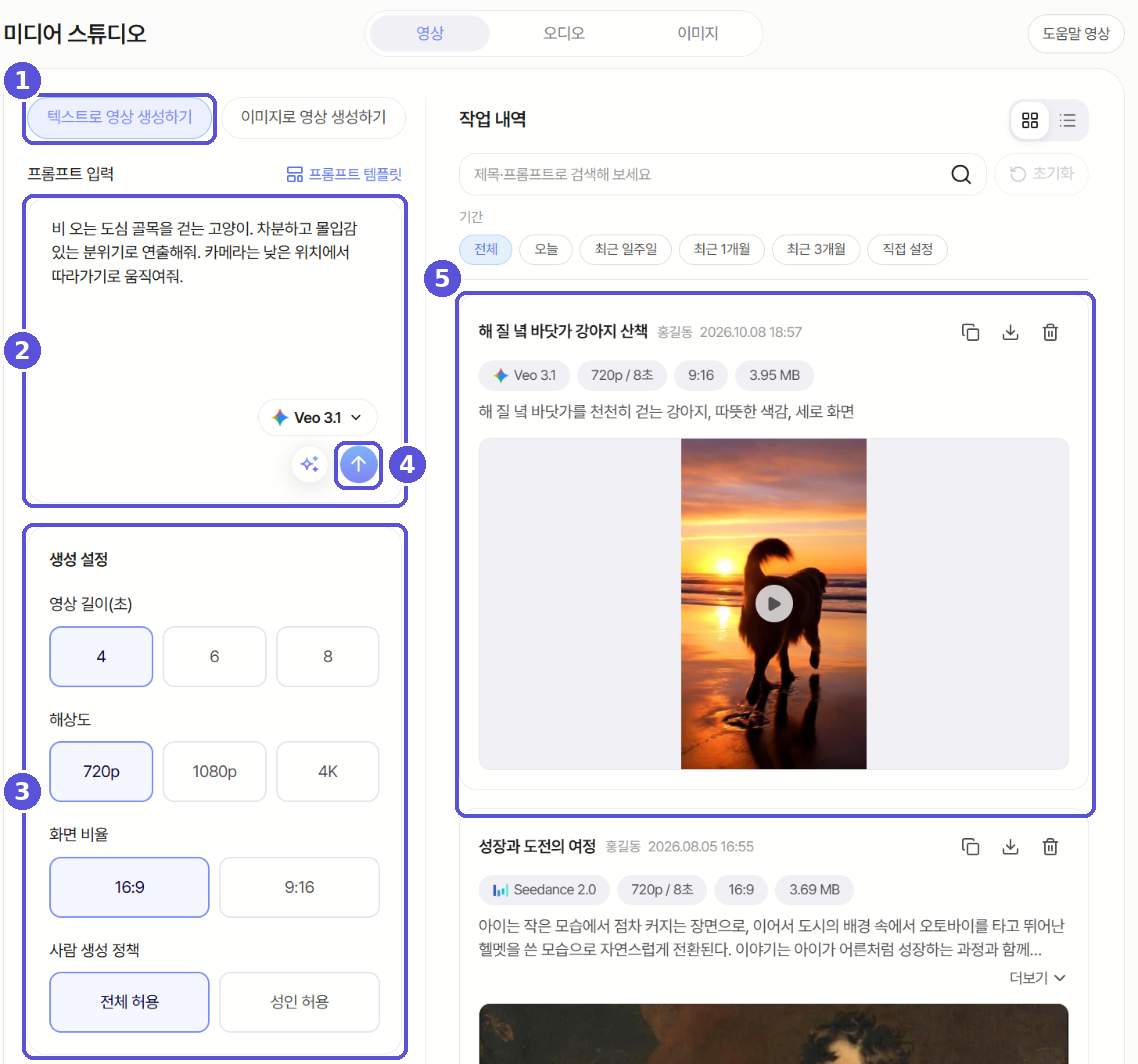Select 이미지로 영상 생성하기 tab
Image resolution: width=1138 pixels, height=1064 pixels.
point(313,117)
